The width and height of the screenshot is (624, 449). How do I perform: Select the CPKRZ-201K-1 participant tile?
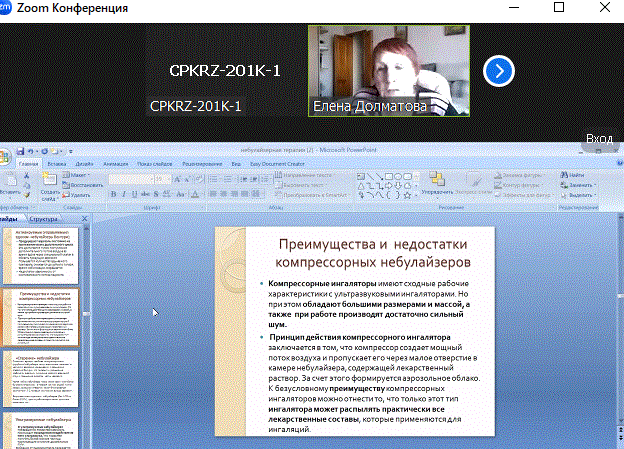225,71
